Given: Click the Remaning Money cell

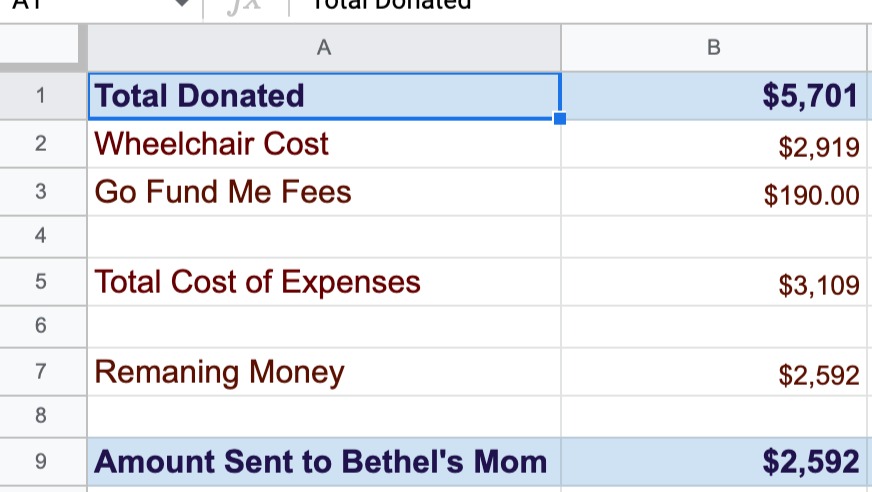Looking at the screenshot, I should [x=324, y=372].
